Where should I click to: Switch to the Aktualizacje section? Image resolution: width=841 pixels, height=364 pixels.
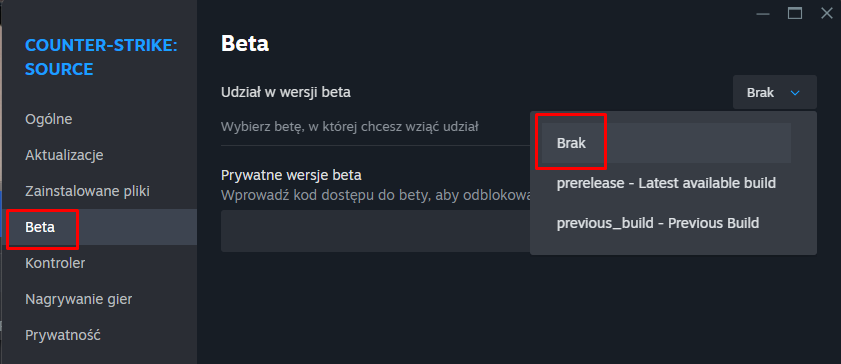[x=64, y=155]
